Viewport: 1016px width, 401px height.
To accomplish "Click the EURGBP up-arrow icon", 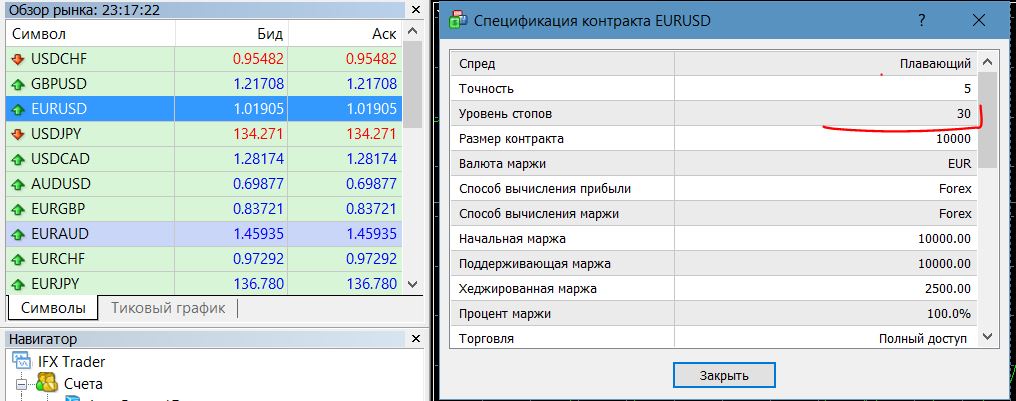I will [x=17, y=209].
